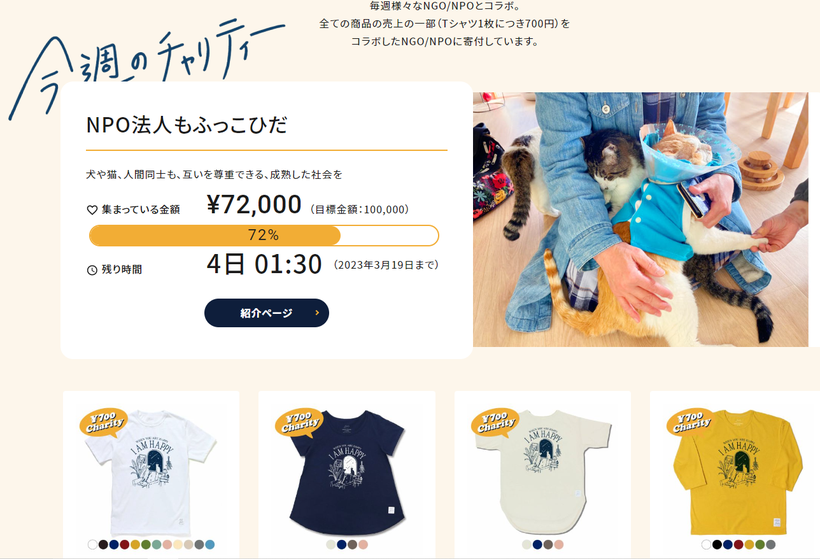
Task: Click the clock icon beside 残り時間
Action: pos(92,270)
